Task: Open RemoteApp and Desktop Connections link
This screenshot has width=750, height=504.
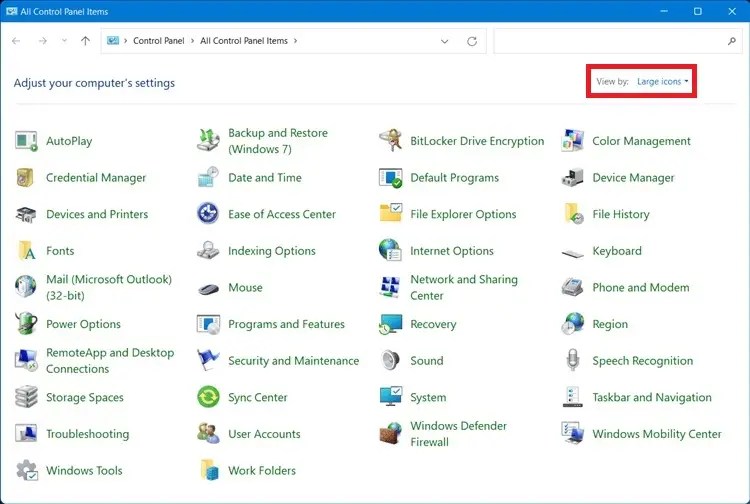Action: 110,361
